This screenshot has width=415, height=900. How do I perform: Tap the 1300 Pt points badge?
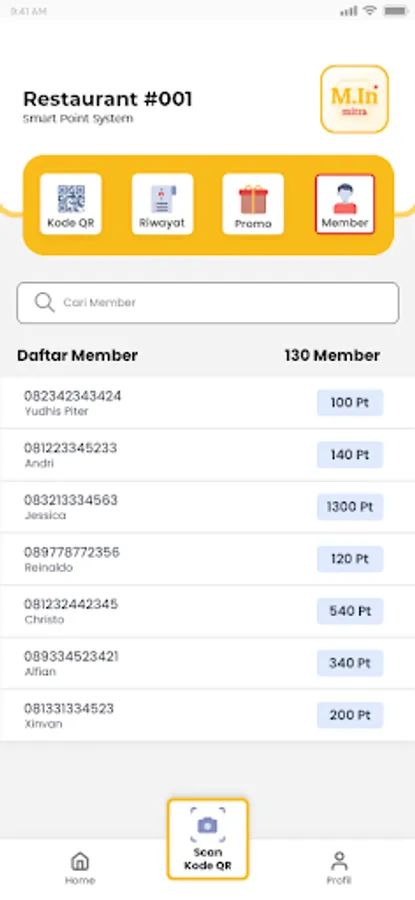tap(350, 507)
